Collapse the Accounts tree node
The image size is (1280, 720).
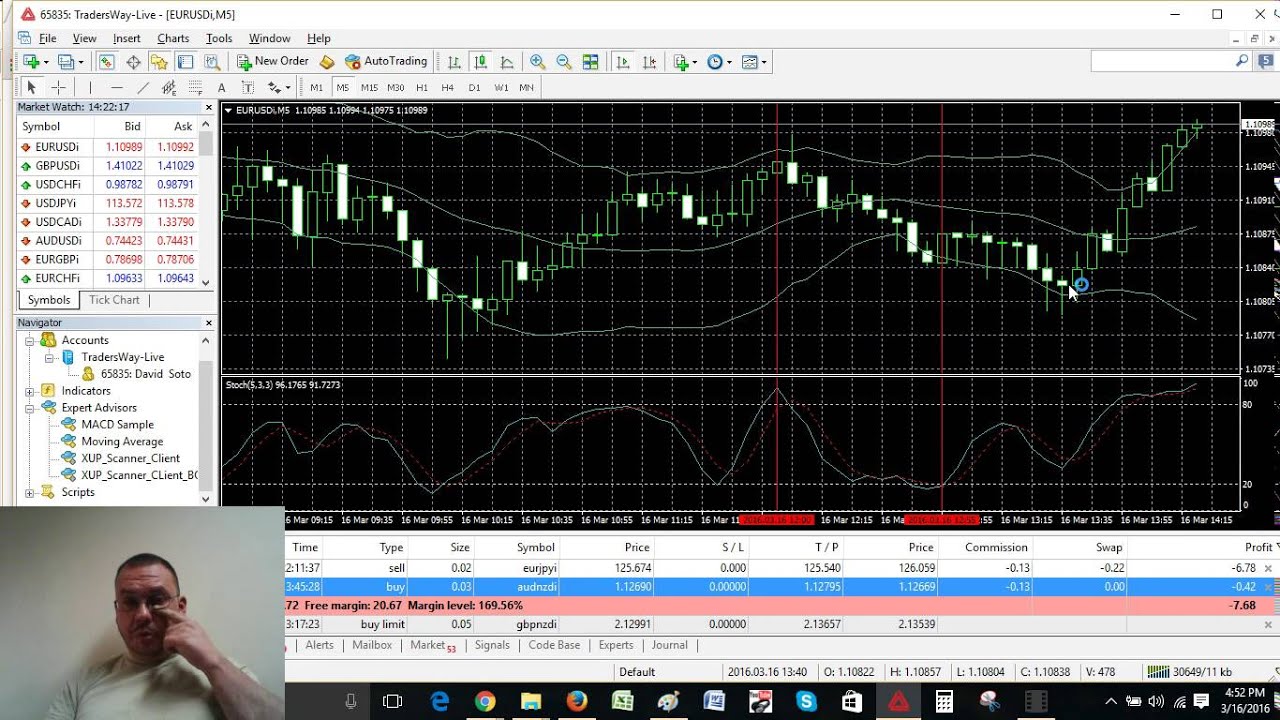[x=30, y=340]
